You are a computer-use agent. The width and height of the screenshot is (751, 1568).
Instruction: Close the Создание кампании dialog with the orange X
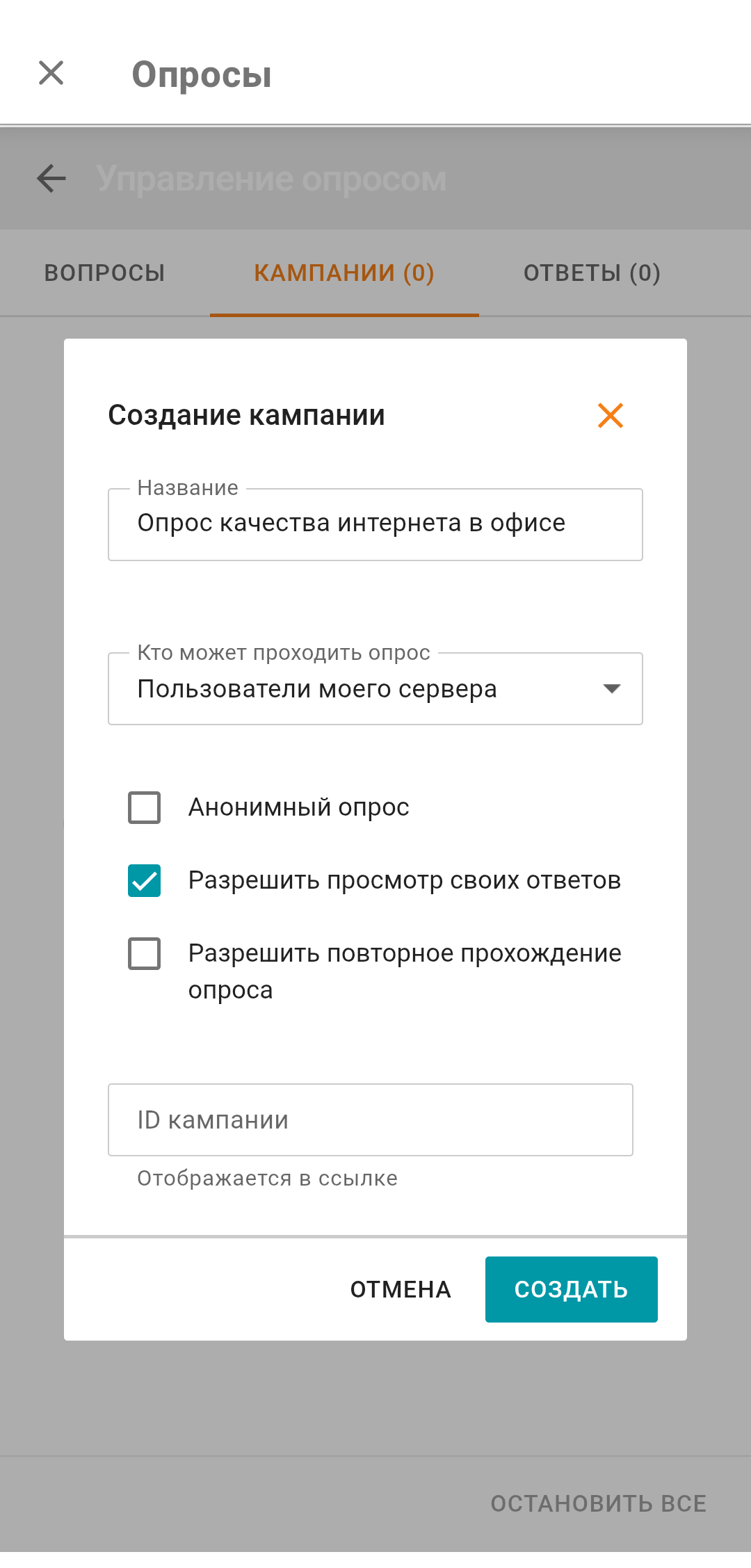[x=610, y=416]
